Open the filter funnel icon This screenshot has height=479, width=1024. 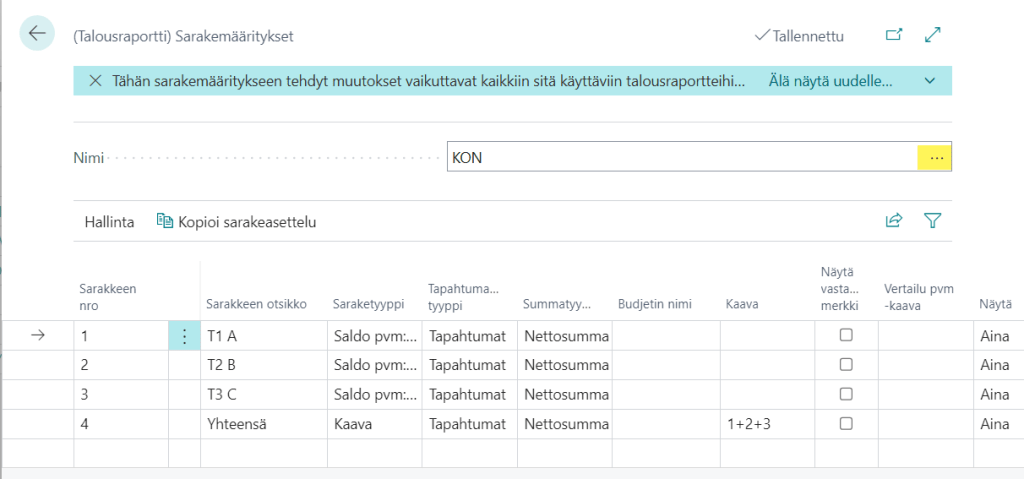tap(933, 221)
